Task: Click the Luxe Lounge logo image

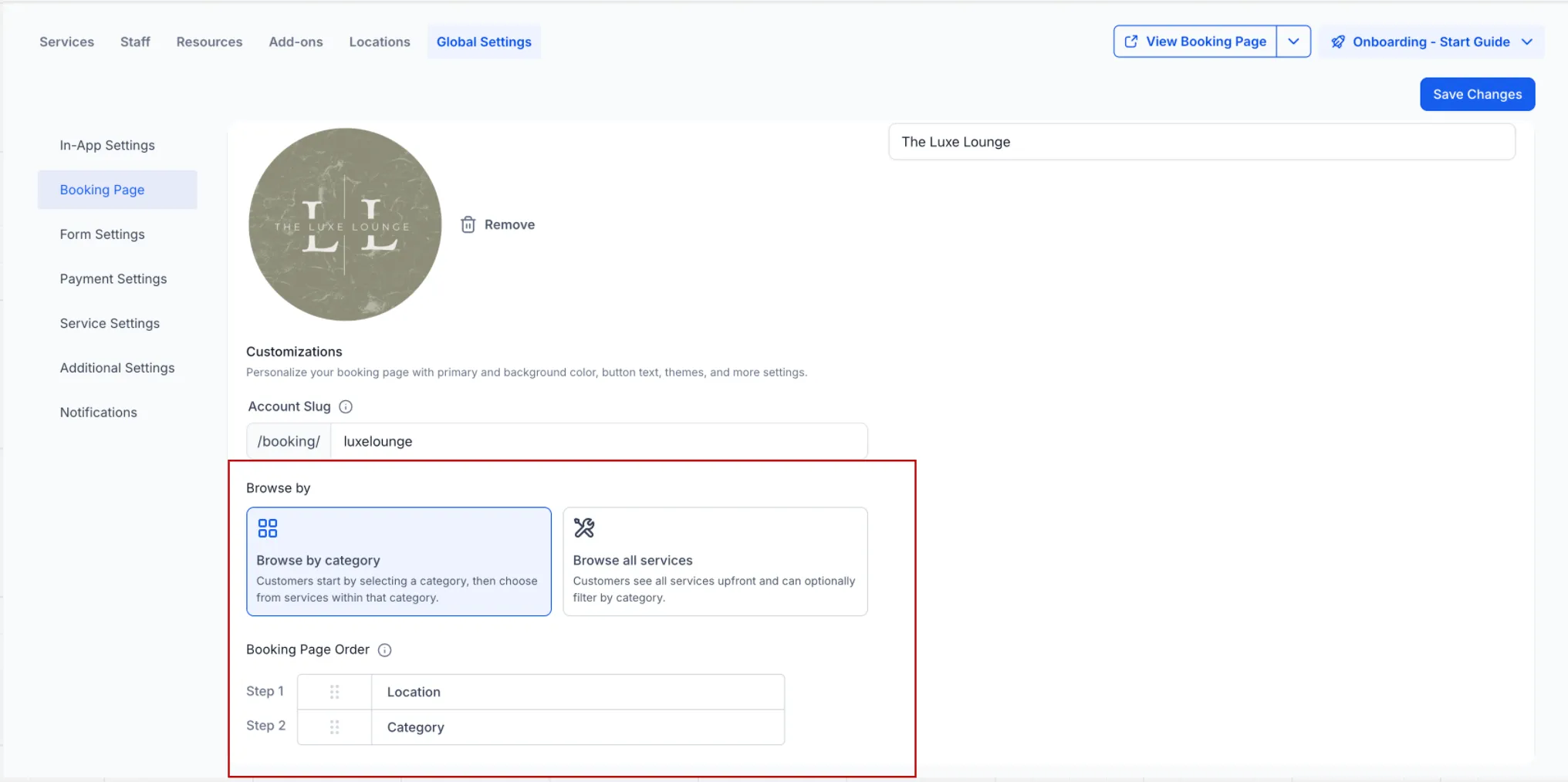Action: pos(345,224)
